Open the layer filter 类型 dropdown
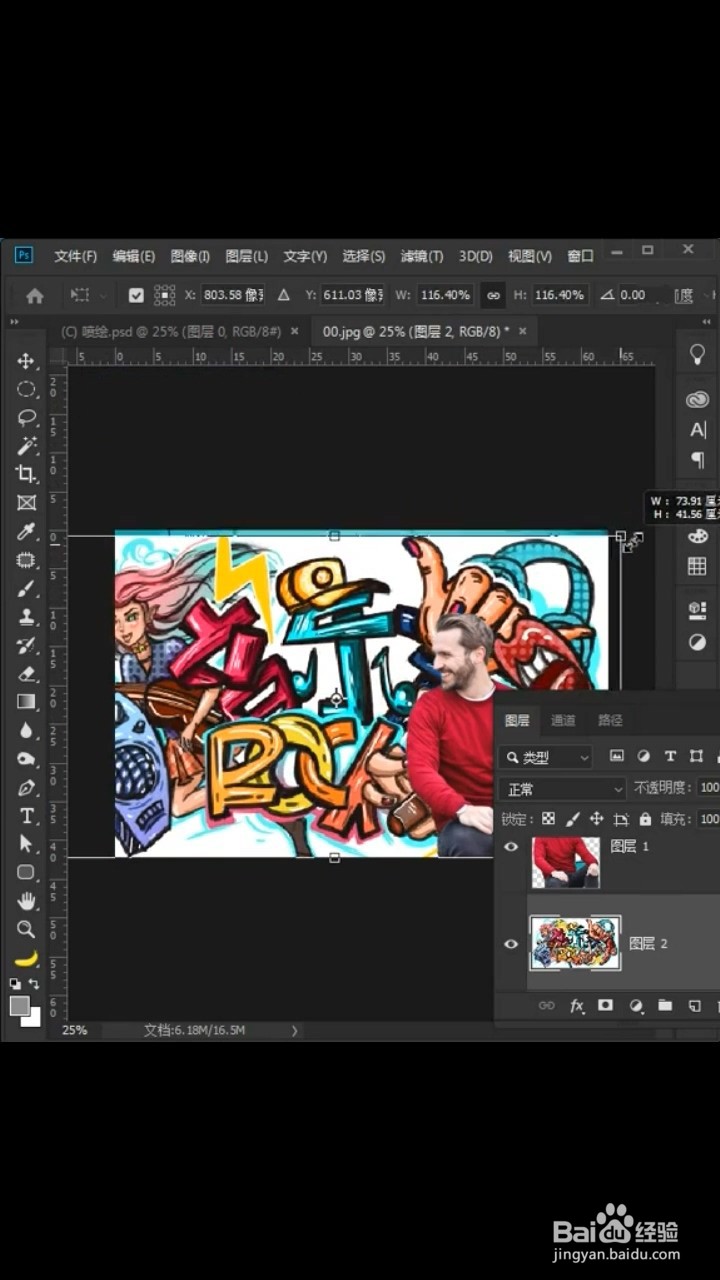This screenshot has width=720, height=1280. tap(547, 757)
